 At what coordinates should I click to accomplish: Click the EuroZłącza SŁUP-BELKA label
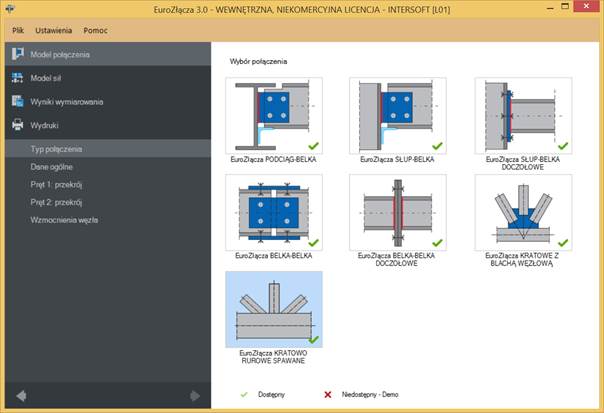[x=397, y=159]
